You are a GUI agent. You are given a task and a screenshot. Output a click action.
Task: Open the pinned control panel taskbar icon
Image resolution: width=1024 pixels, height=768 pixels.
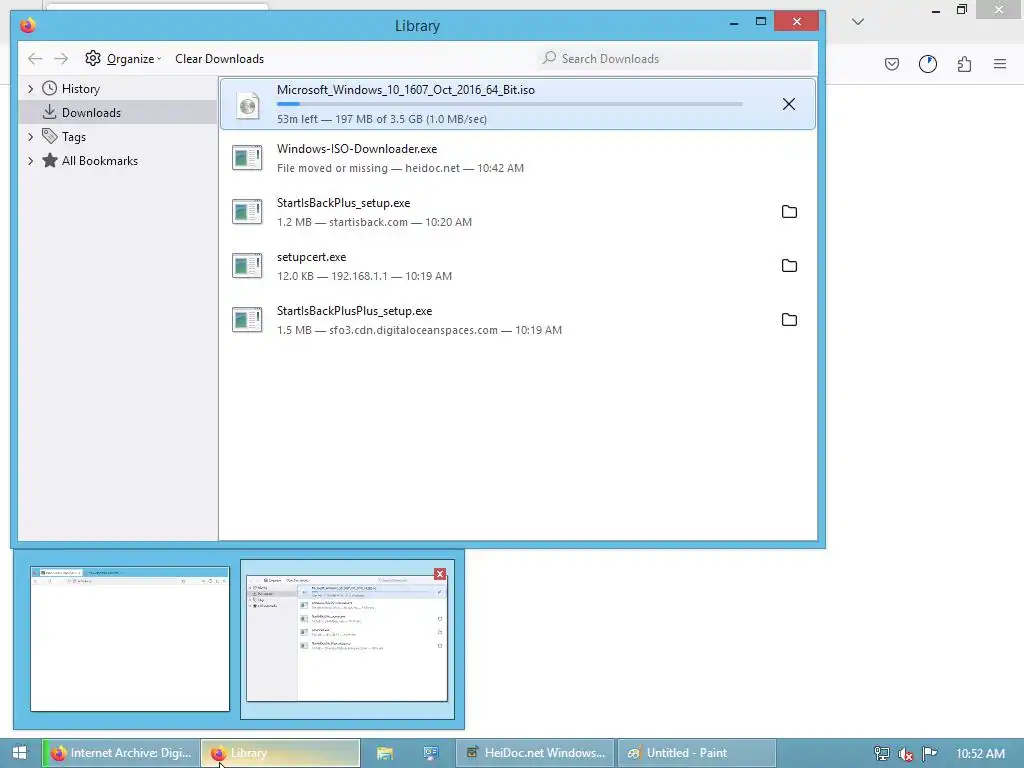point(430,753)
